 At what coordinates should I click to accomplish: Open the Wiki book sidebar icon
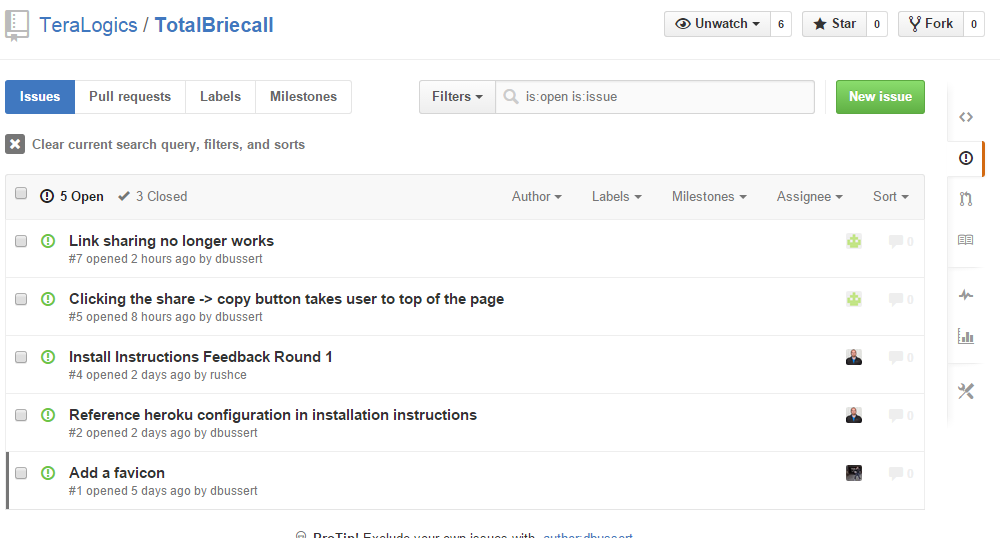click(965, 240)
